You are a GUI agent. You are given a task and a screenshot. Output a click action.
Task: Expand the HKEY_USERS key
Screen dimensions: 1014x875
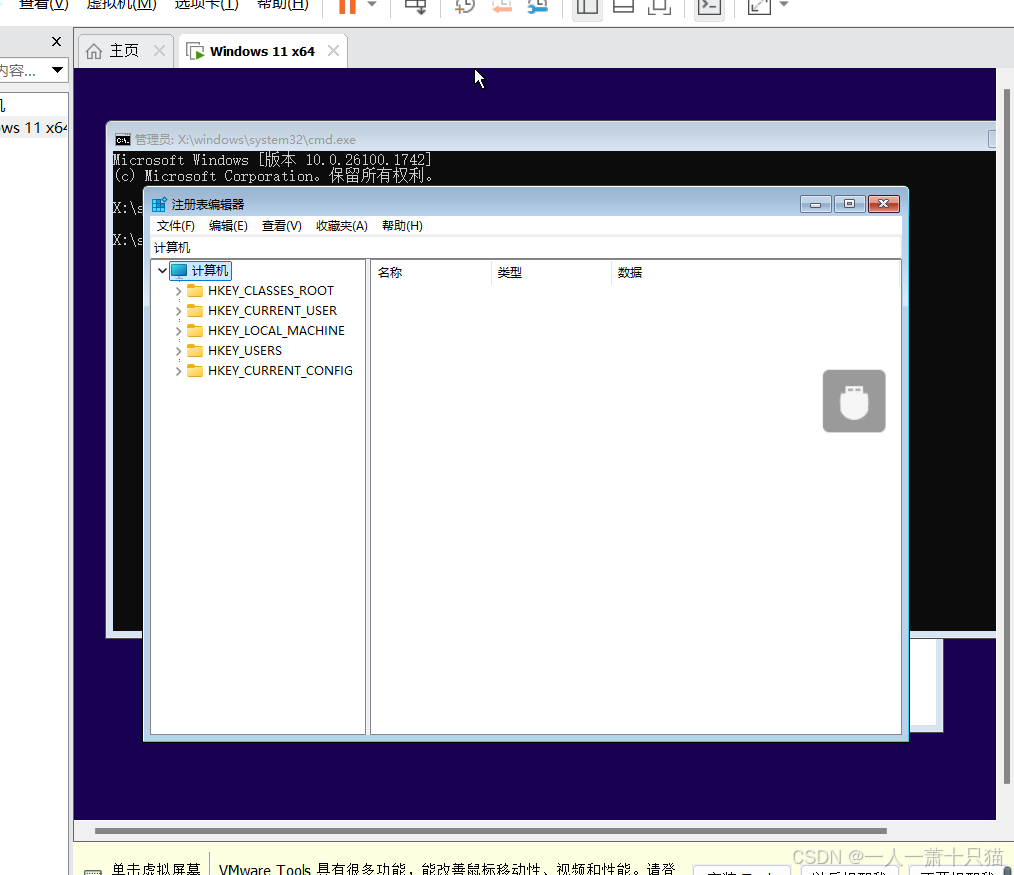[178, 351]
